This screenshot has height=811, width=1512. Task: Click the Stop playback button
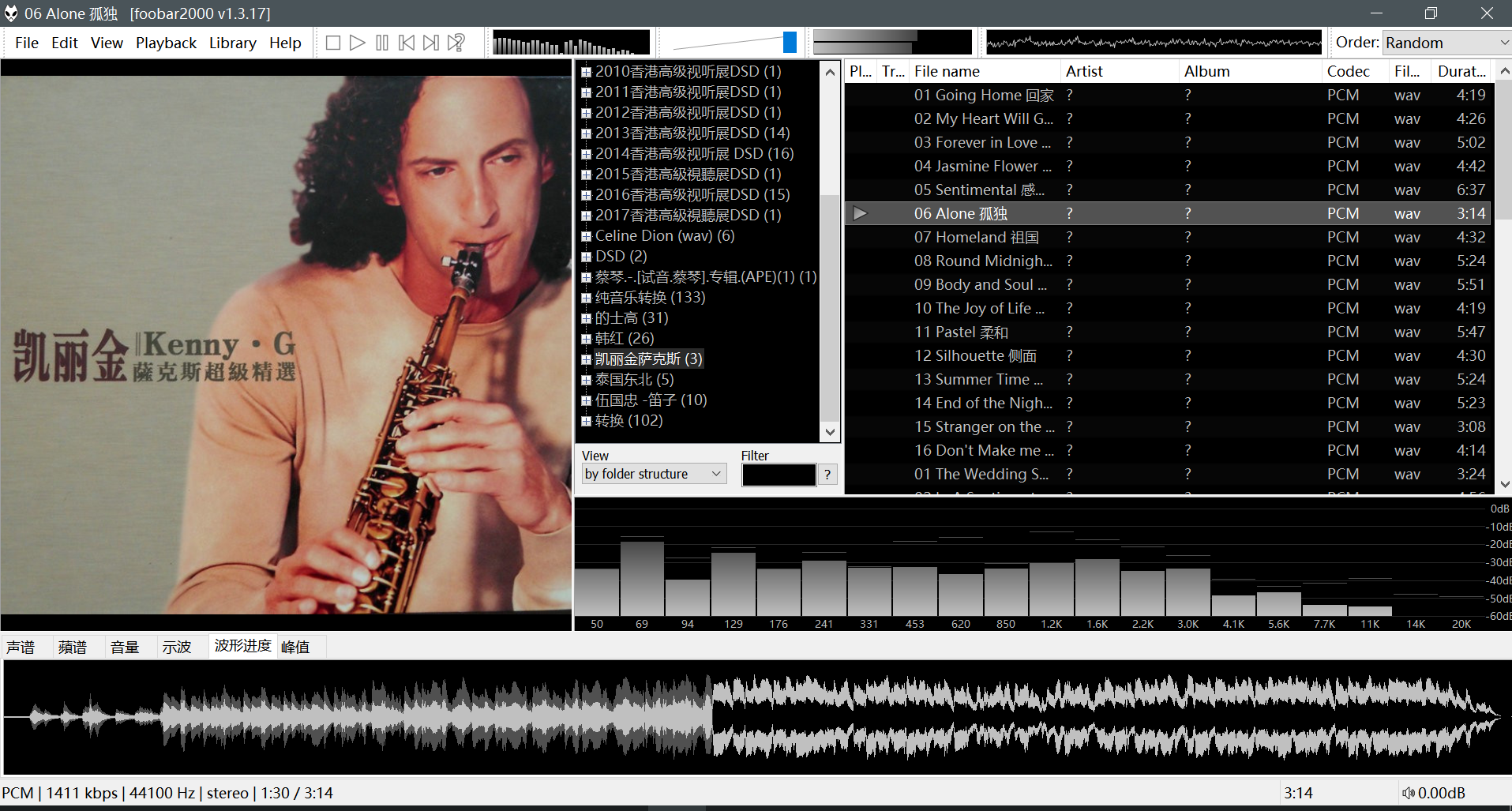pos(333,43)
